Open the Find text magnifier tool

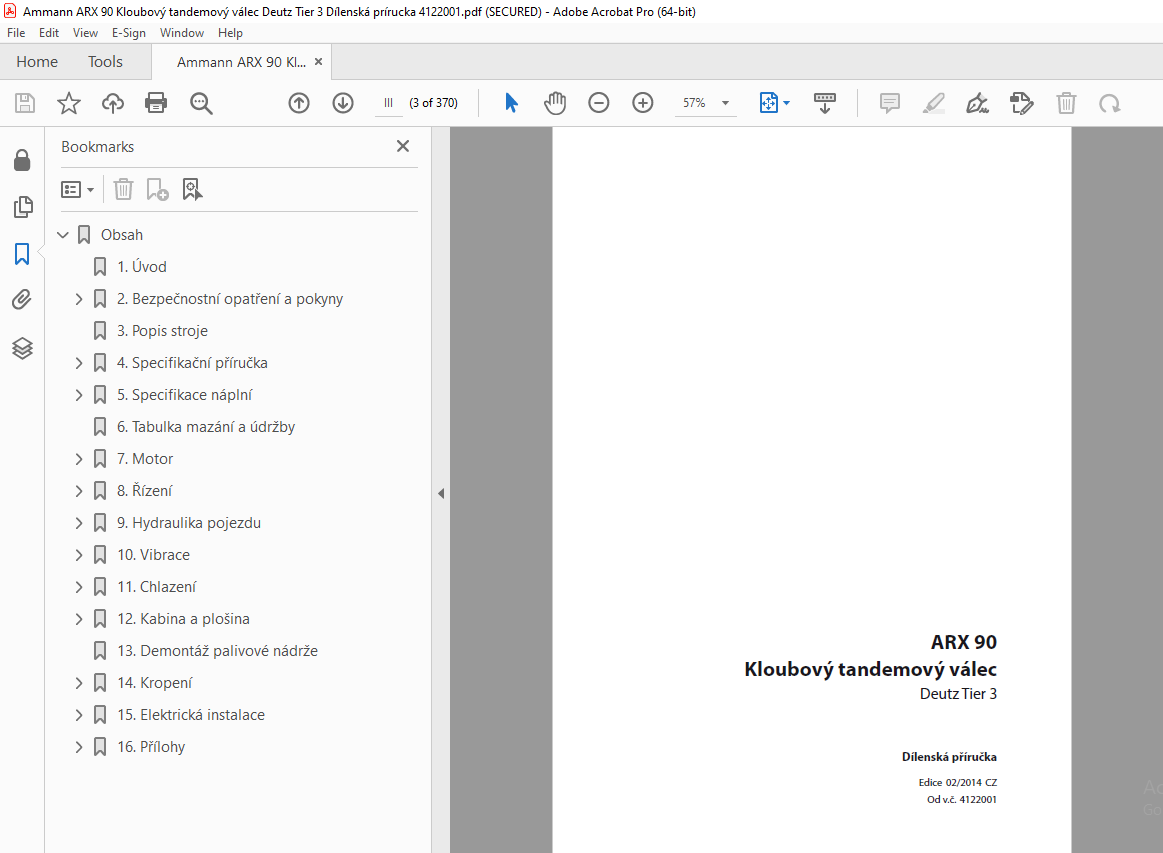point(201,103)
